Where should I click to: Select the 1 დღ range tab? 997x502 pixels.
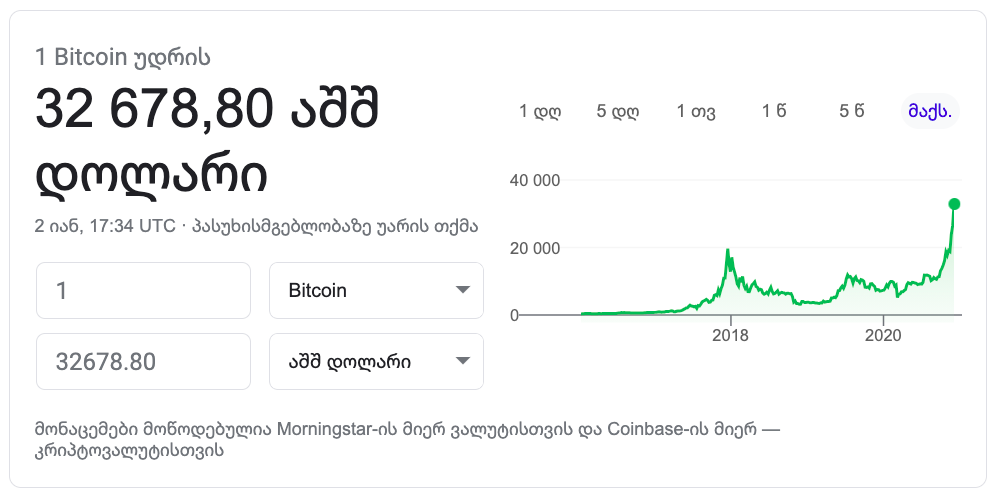540,112
